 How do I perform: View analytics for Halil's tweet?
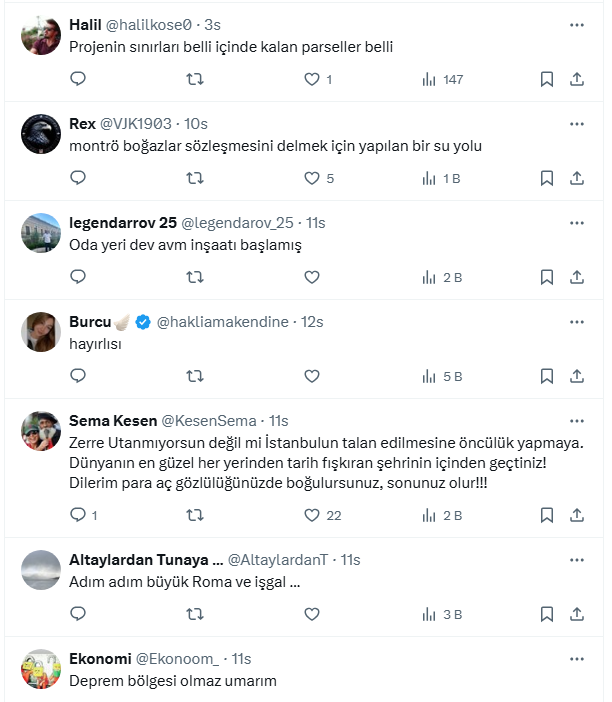[x=442, y=79]
